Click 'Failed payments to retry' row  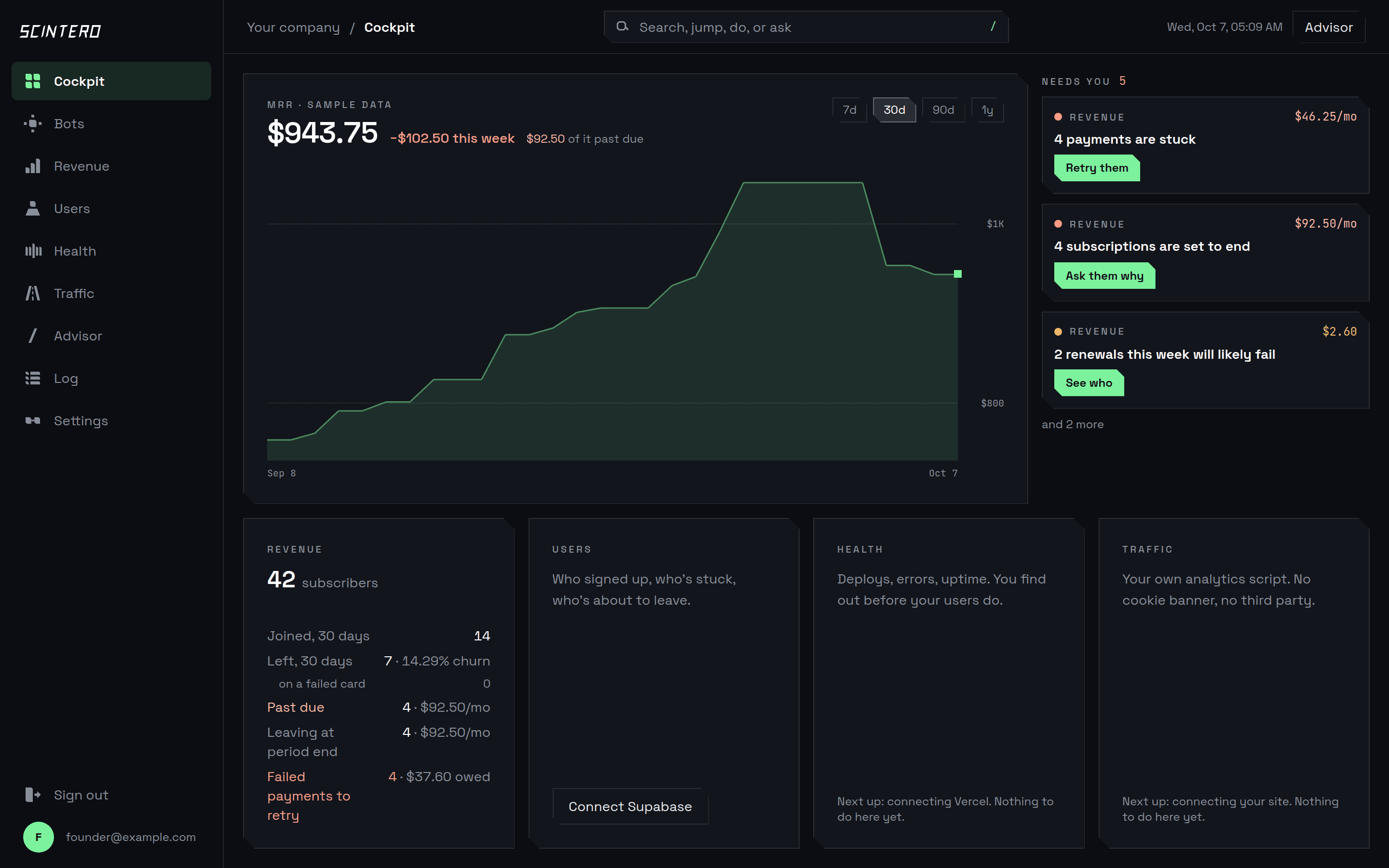tap(378, 796)
